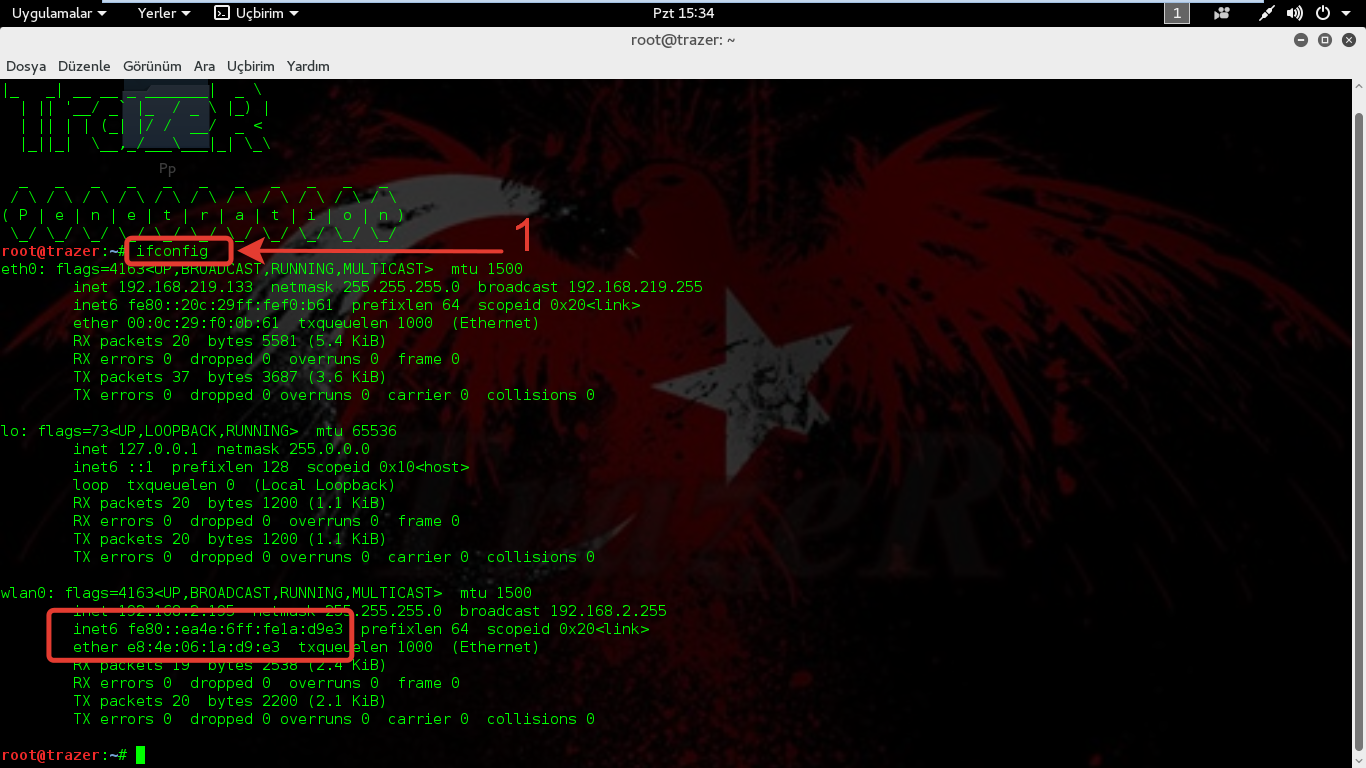
Task: Click inet6 ::1 prefixlen 128 line
Action: [271, 467]
